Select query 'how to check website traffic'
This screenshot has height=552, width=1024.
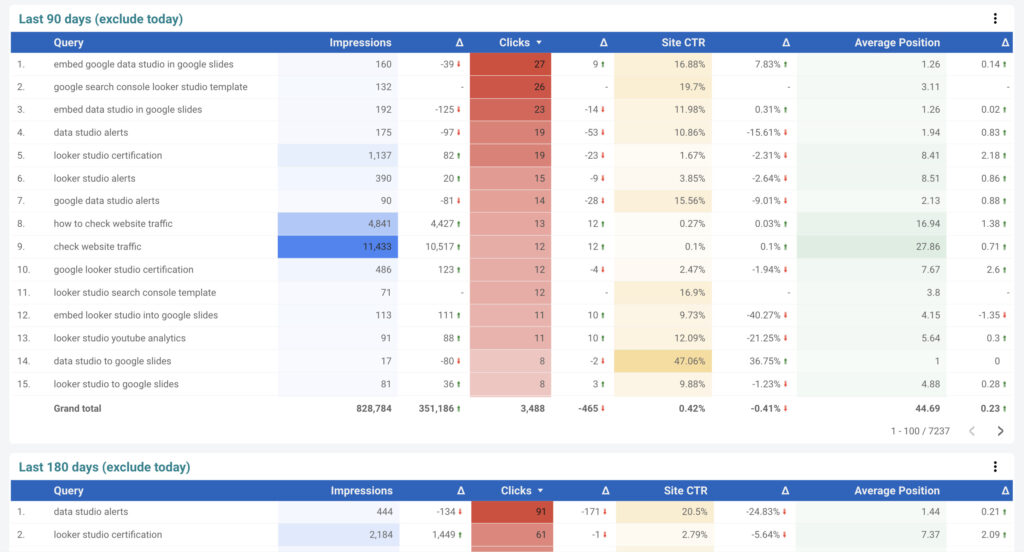tap(113, 223)
